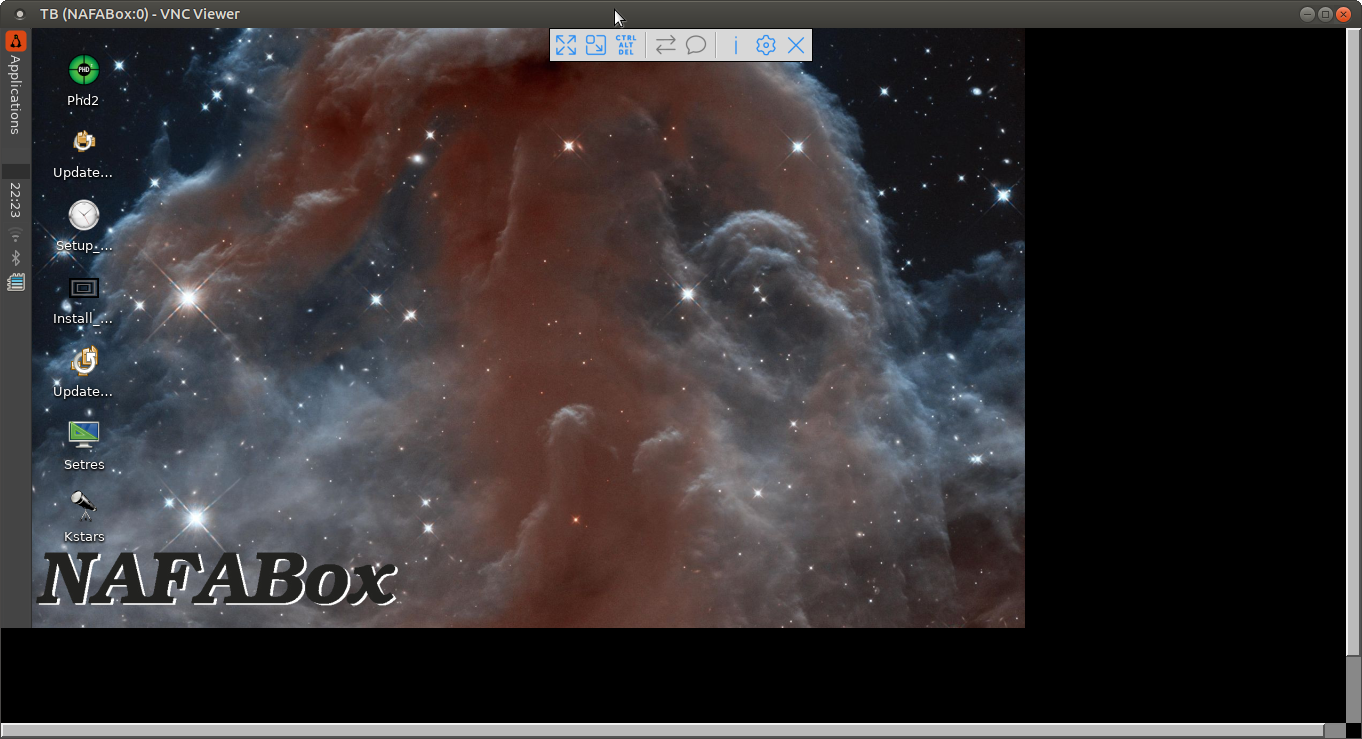
Task: Open VNC Viewer properties gear icon
Action: point(766,45)
